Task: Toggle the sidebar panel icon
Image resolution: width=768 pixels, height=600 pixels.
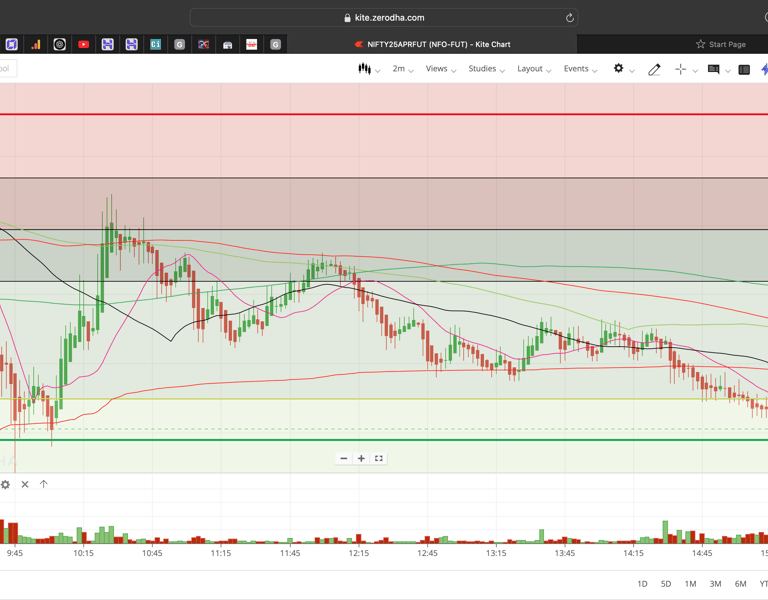Action: coord(744,70)
